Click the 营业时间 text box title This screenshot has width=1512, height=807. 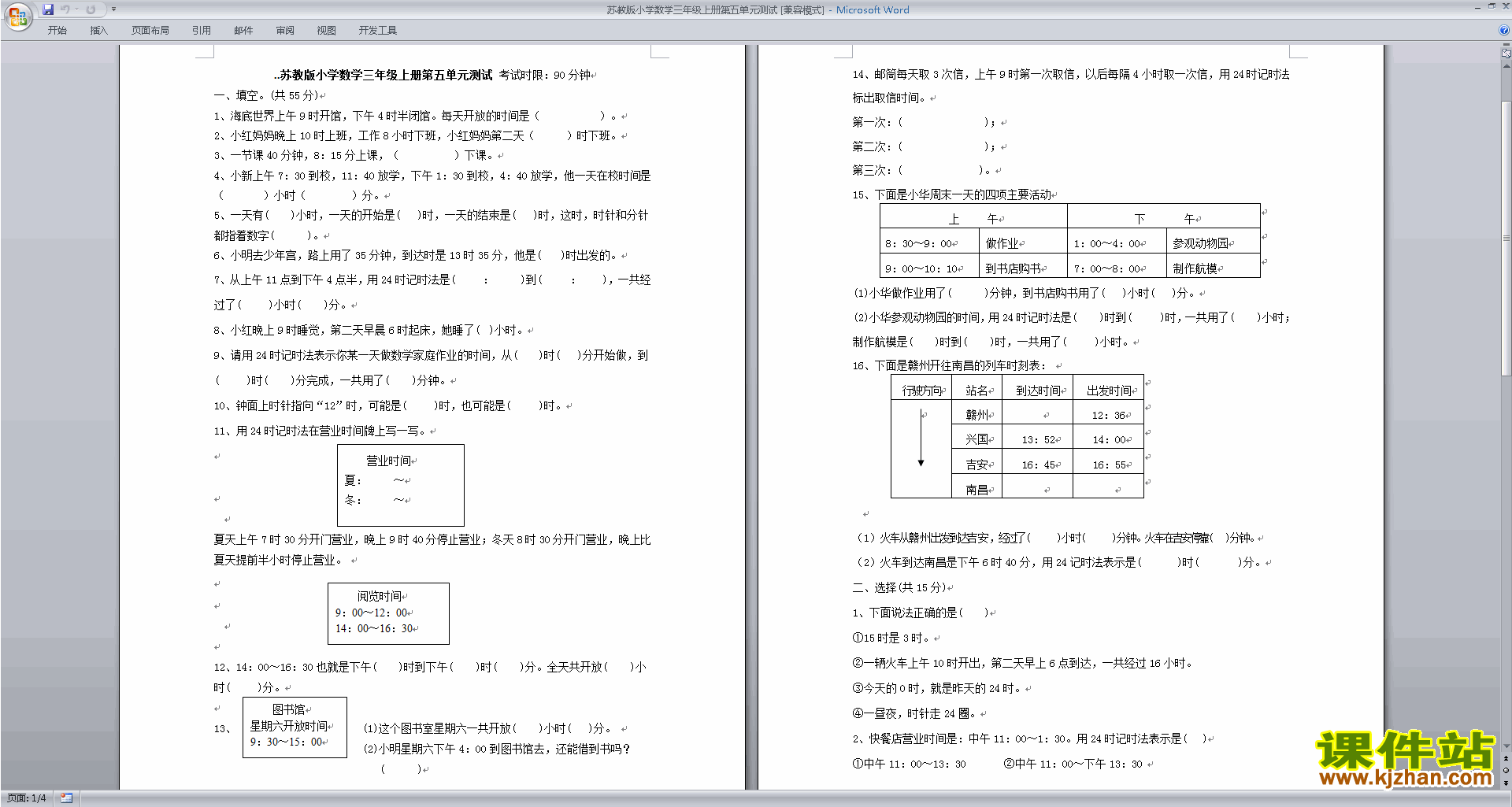click(x=388, y=461)
